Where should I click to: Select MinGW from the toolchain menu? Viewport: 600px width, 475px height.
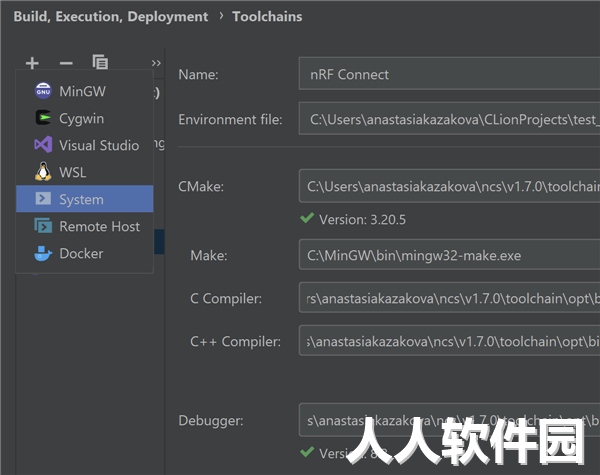[85, 91]
